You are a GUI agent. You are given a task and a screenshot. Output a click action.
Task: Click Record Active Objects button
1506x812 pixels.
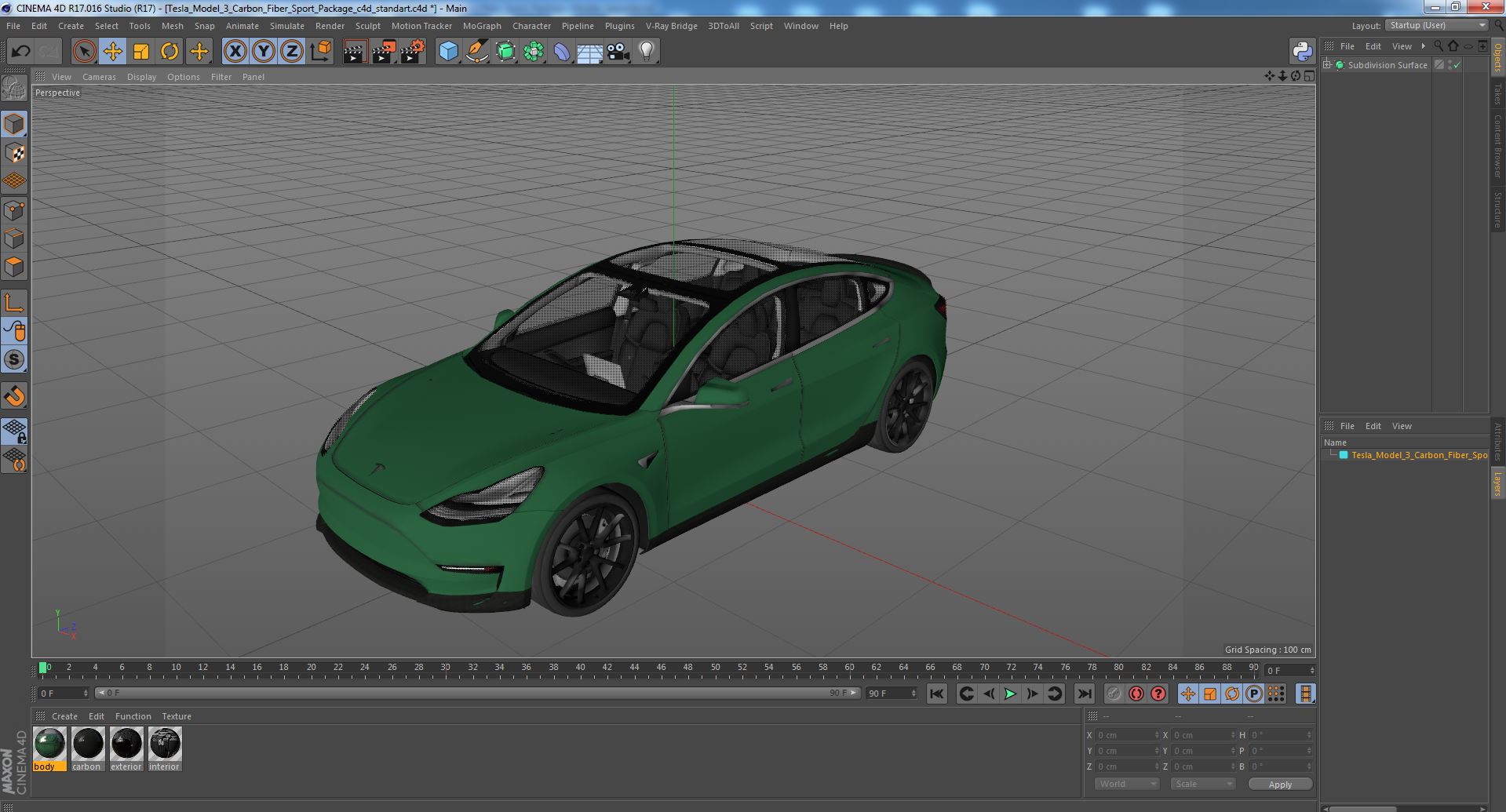tap(1114, 694)
